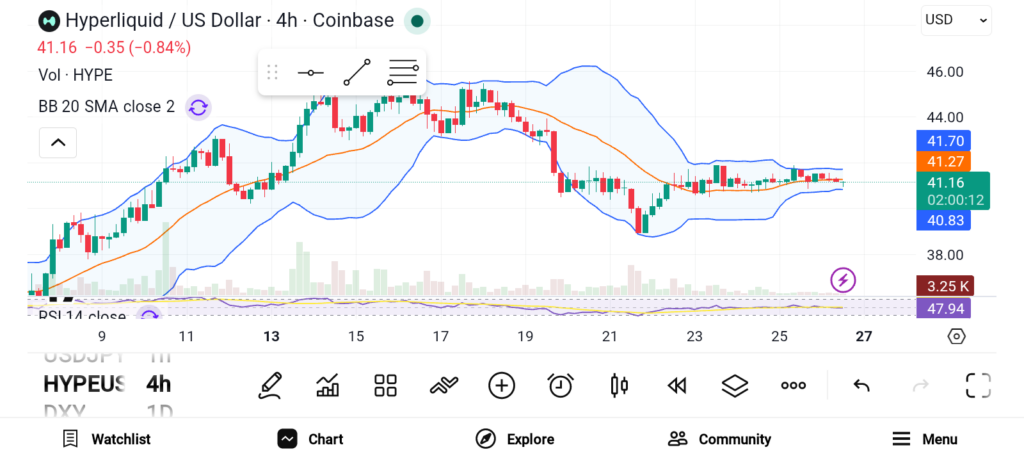Click the chart settings hexagon icon

(956, 336)
